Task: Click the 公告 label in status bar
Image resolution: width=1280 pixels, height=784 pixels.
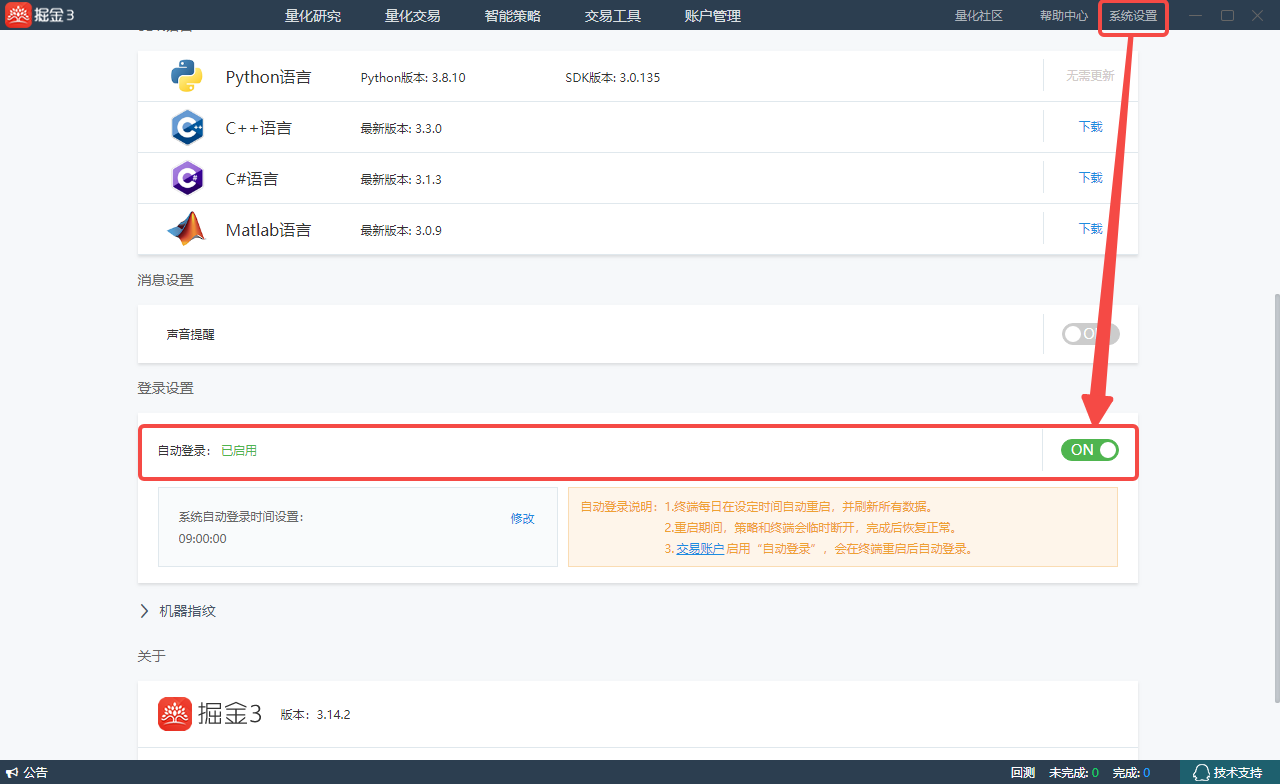Action: tap(36, 773)
